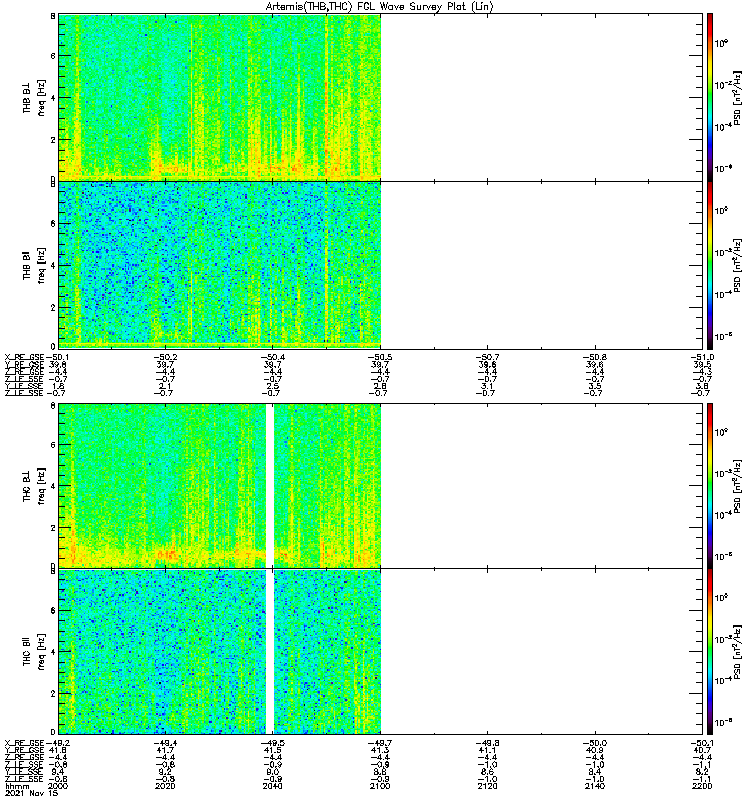Select the color bar beside THC B-parallel panel
The image size is (750, 800).
(710, 652)
